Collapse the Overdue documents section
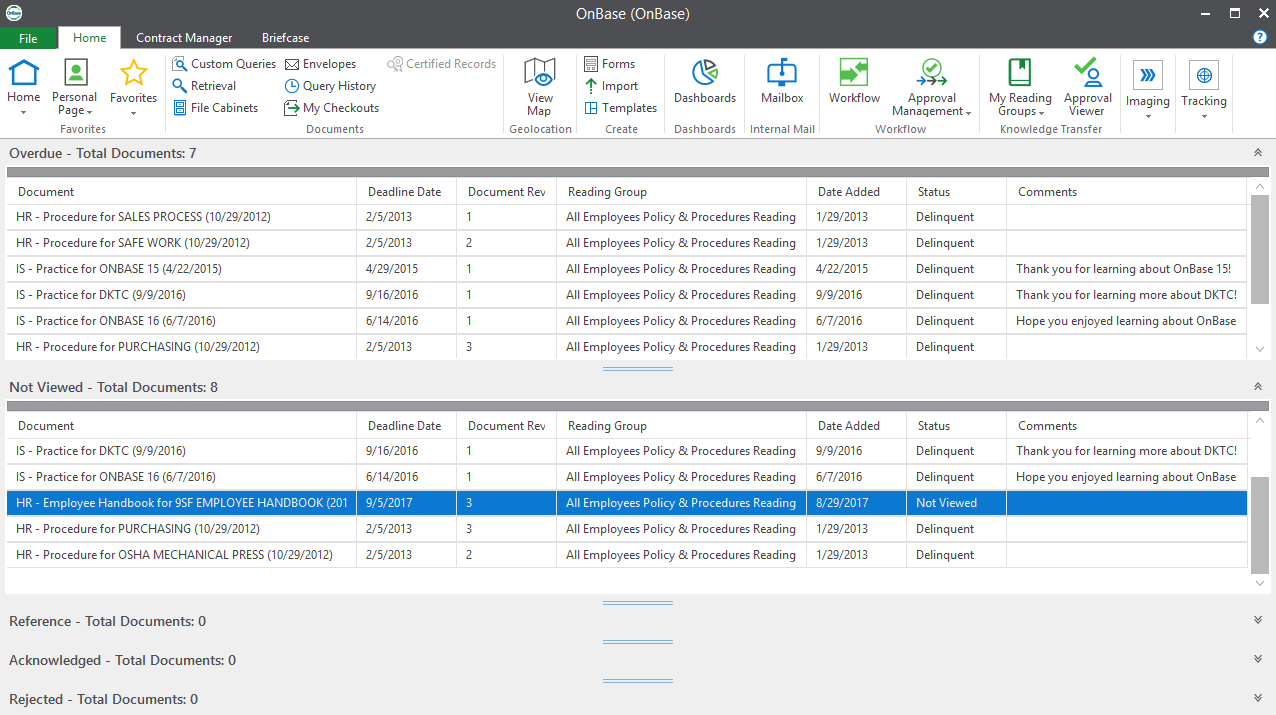Screen dimensions: 1276x715 coord(1257,153)
